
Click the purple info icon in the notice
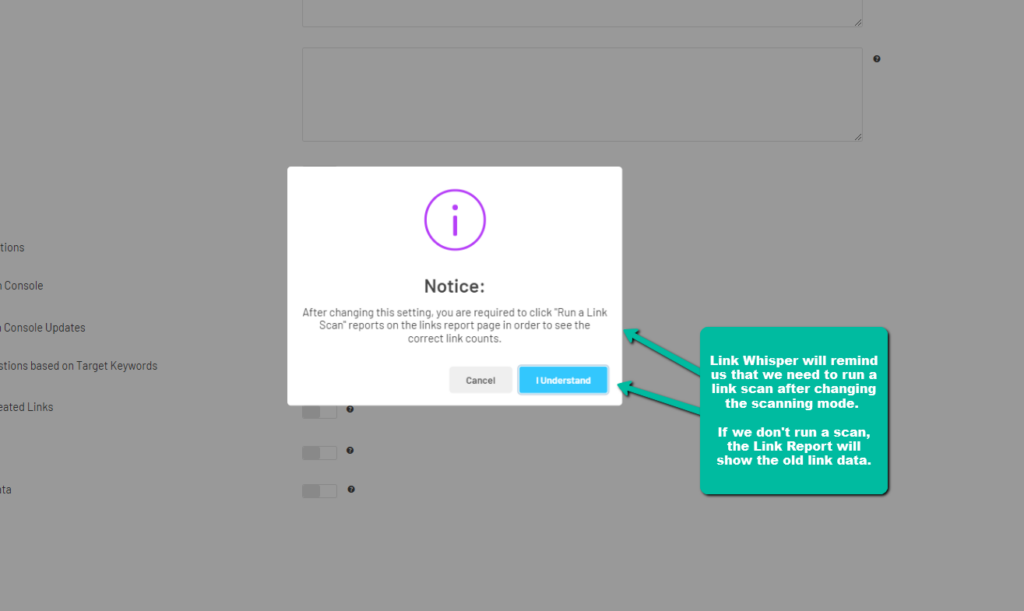click(454, 219)
